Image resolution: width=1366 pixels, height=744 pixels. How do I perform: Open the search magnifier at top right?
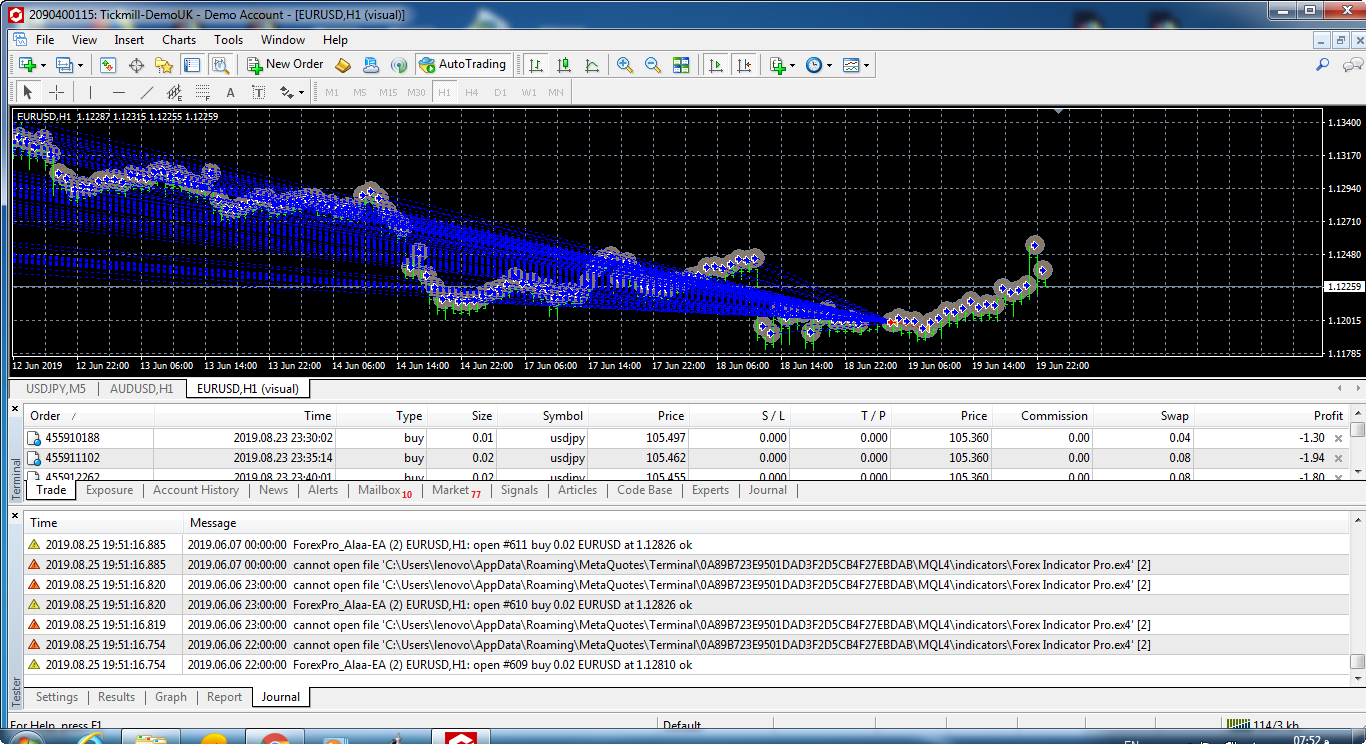pos(1322,65)
